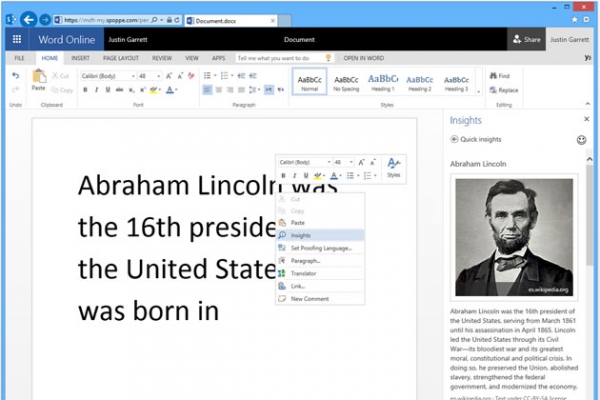Screen dimensions: 600x400
Task: Collapse the ribbon with the caret arrow
Action: [588, 104]
